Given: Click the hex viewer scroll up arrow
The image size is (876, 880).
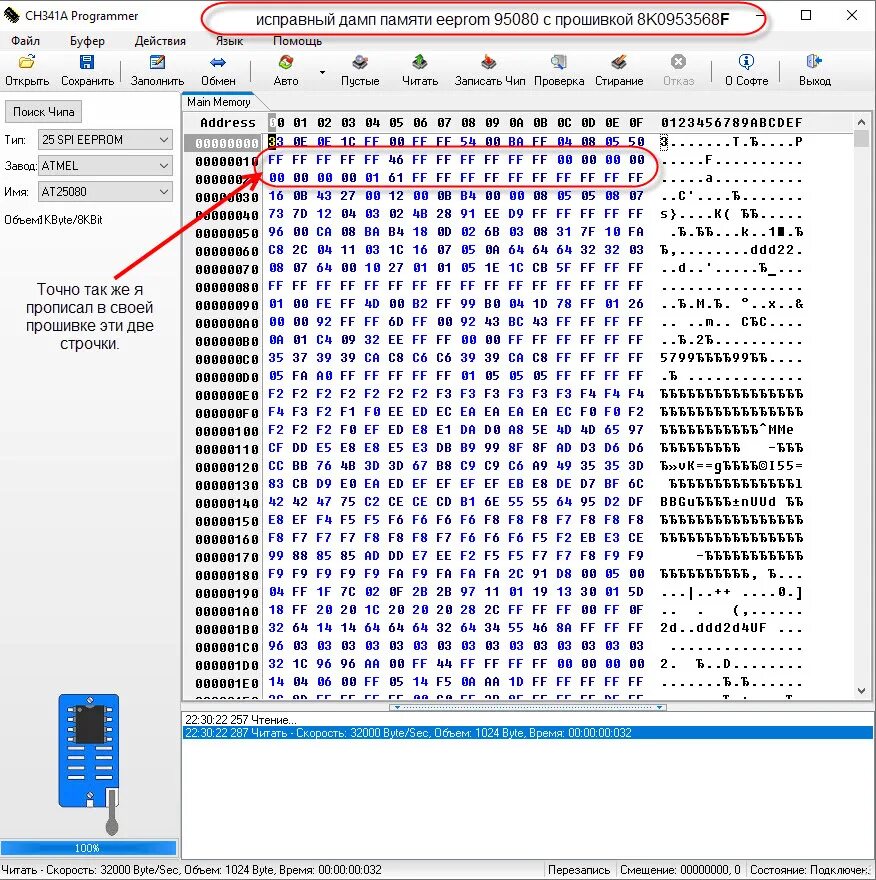Looking at the screenshot, I should point(861,121).
